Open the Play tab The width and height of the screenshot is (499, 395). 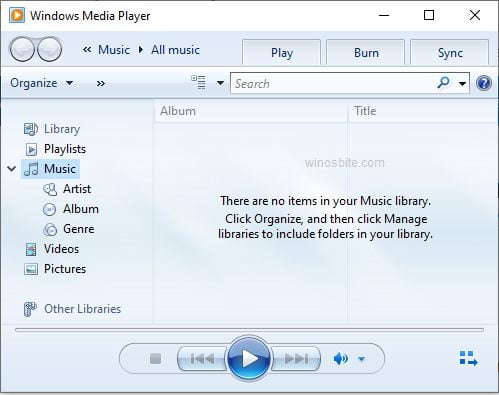point(282,52)
